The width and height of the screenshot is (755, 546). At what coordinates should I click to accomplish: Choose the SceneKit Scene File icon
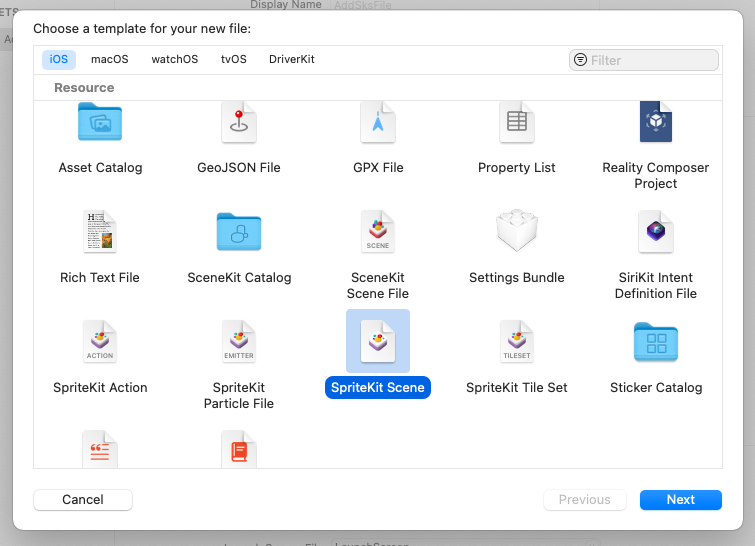click(x=378, y=232)
